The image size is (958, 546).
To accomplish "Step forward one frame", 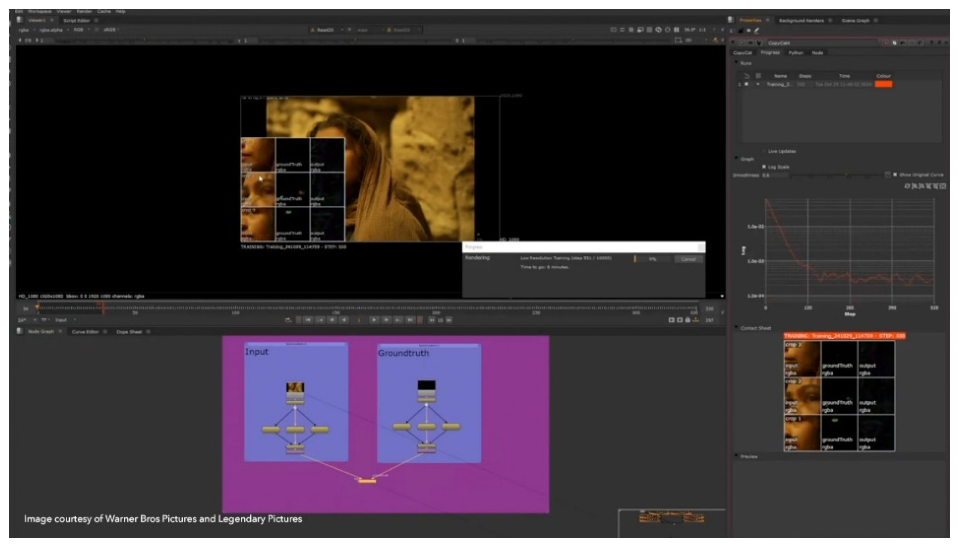I will point(386,319).
